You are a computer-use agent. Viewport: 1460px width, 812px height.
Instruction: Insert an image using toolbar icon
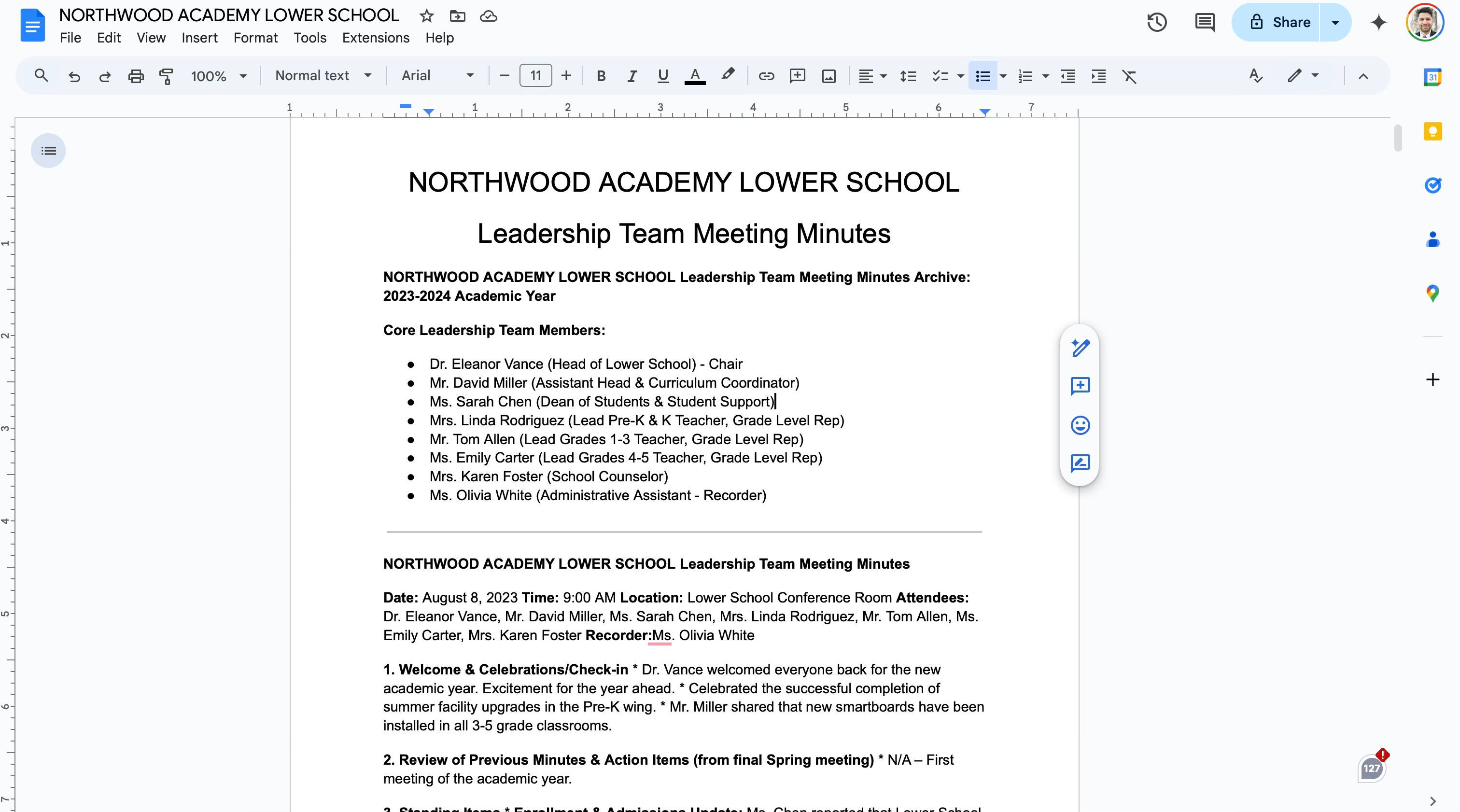tap(828, 76)
